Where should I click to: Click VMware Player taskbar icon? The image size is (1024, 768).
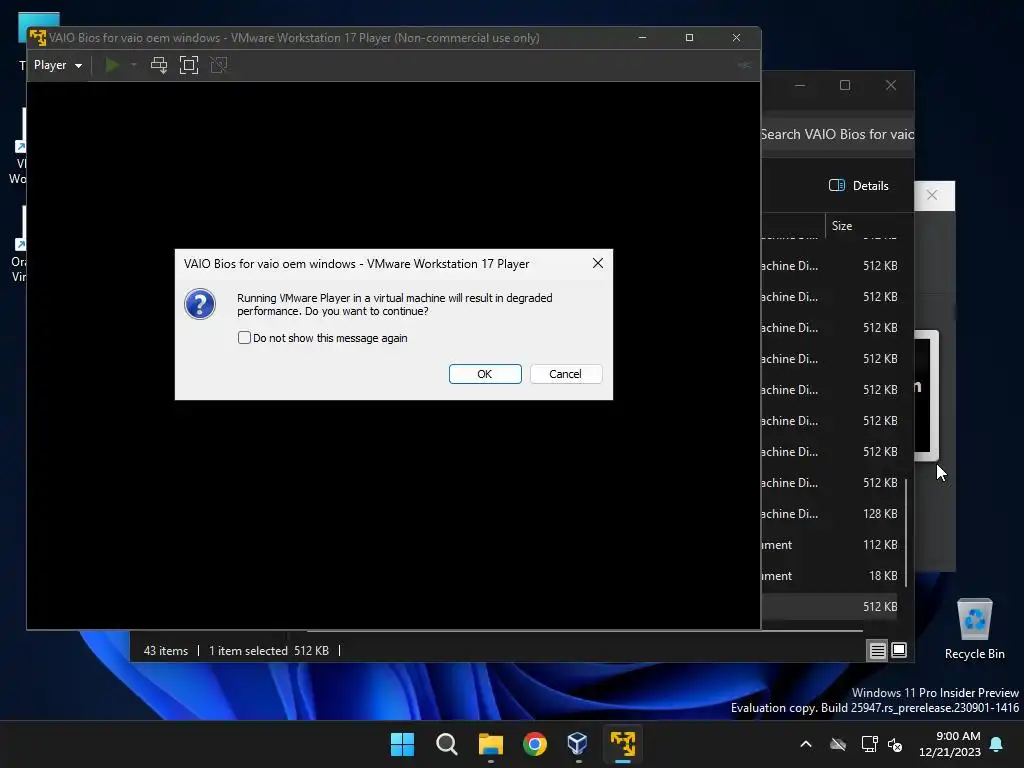pyautogui.click(x=623, y=744)
